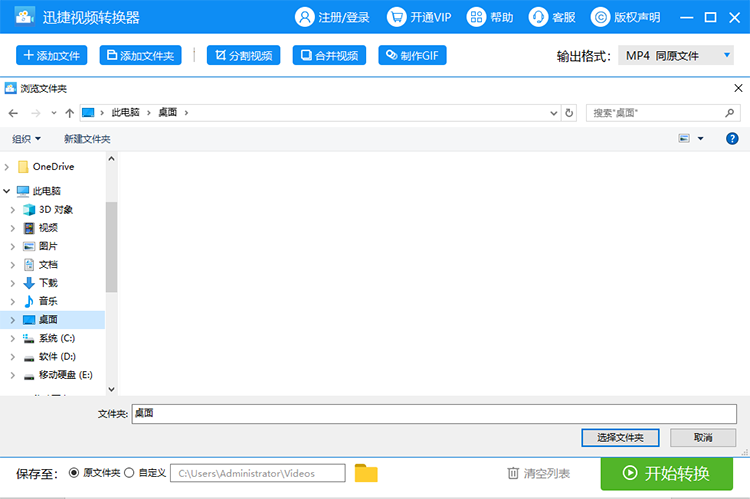Click 桌面 in the address bar
The height and width of the screenshot is (499, 750).
pos(167,112)
